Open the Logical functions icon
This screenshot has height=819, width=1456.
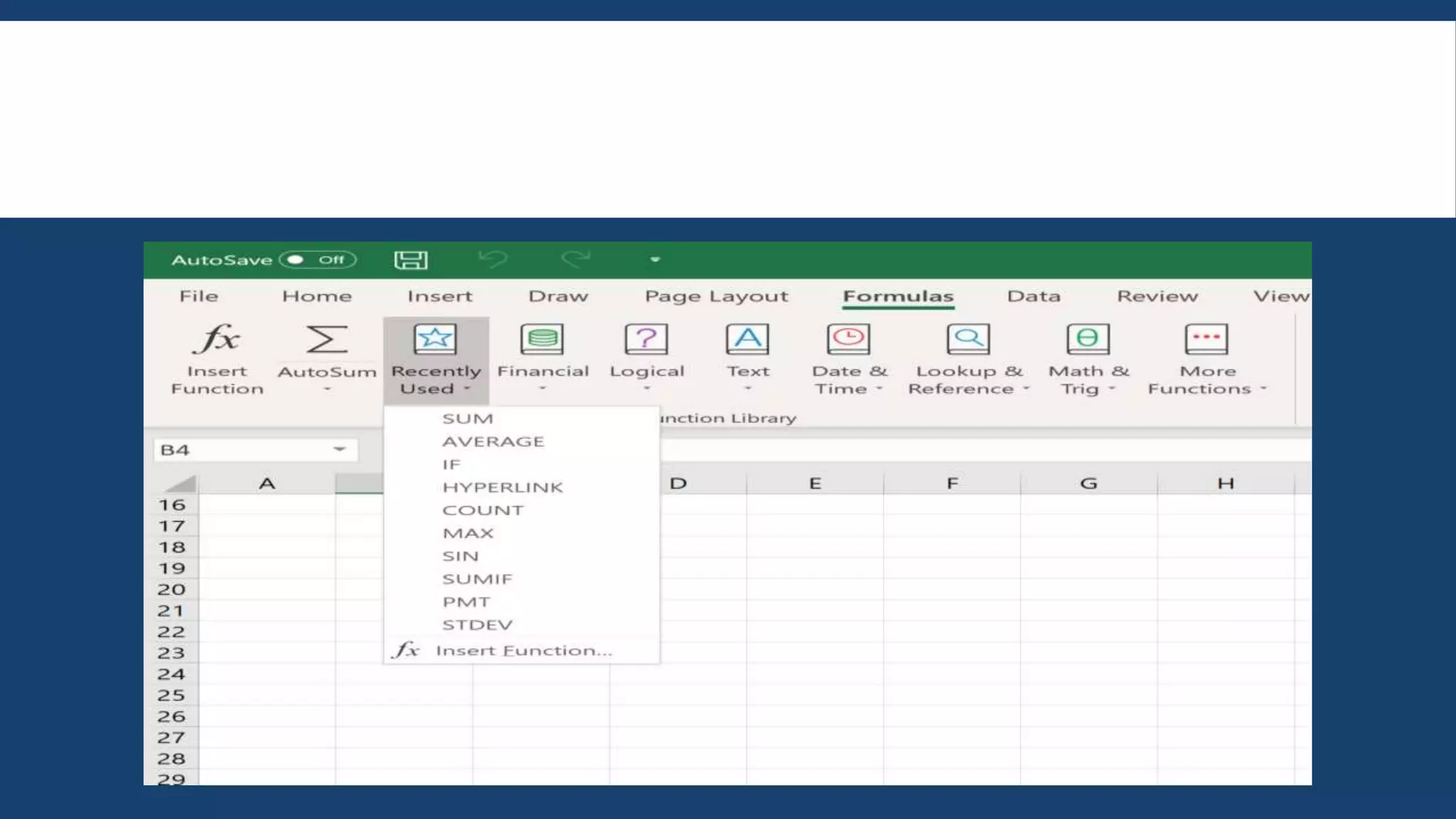click(646, 340)
